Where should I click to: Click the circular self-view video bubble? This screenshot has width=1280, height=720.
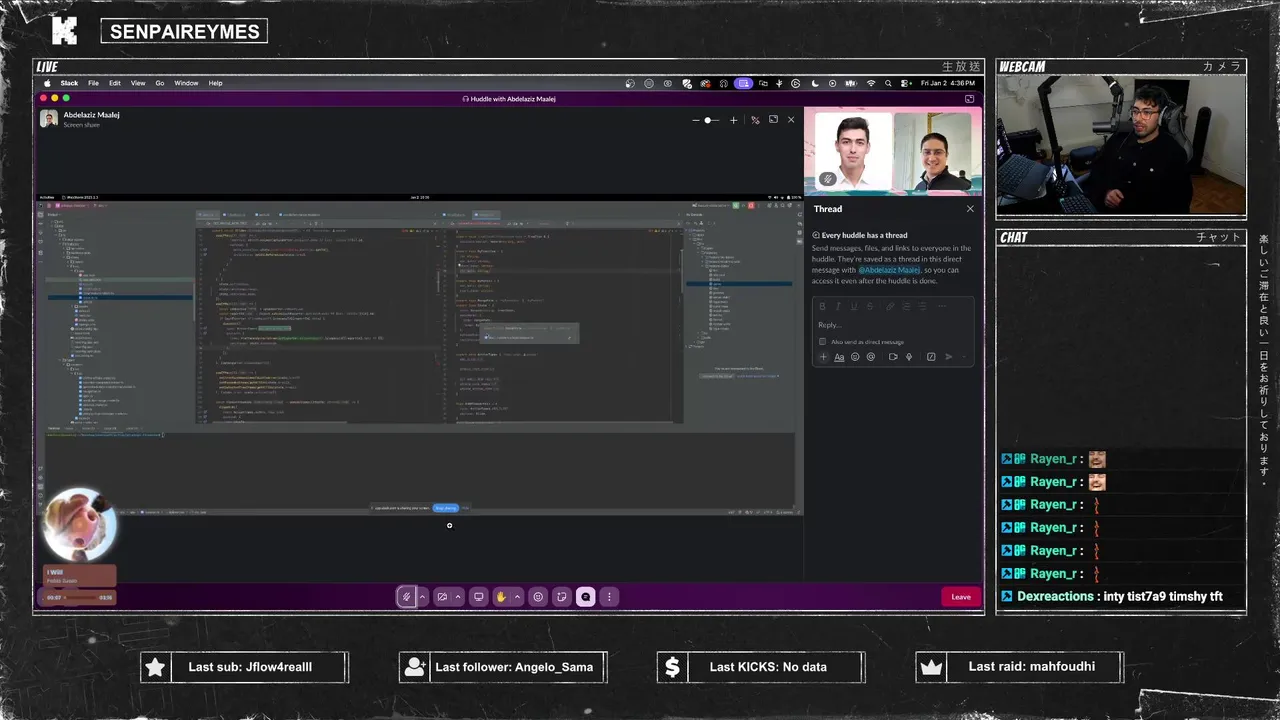(79, 526)
